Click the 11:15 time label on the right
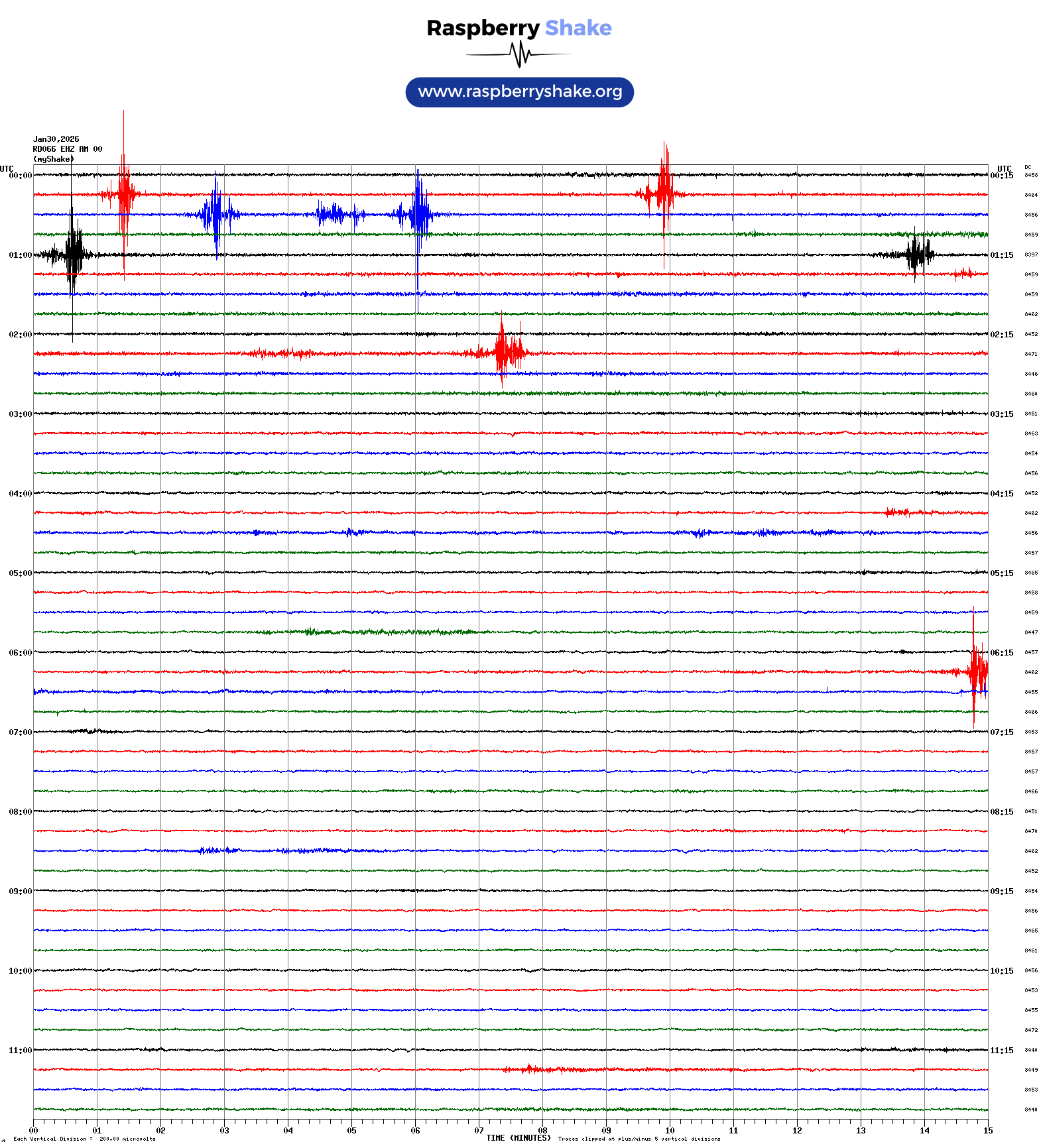This screenshot has width=1041, height=1148. tap(1001, 1051)
